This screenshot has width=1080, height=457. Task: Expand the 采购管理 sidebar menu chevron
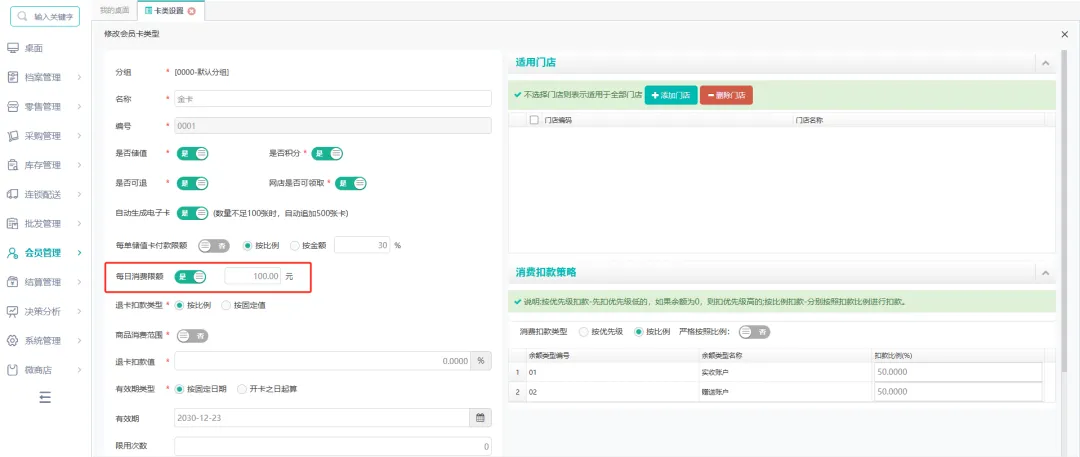click(x=79, y=136)
